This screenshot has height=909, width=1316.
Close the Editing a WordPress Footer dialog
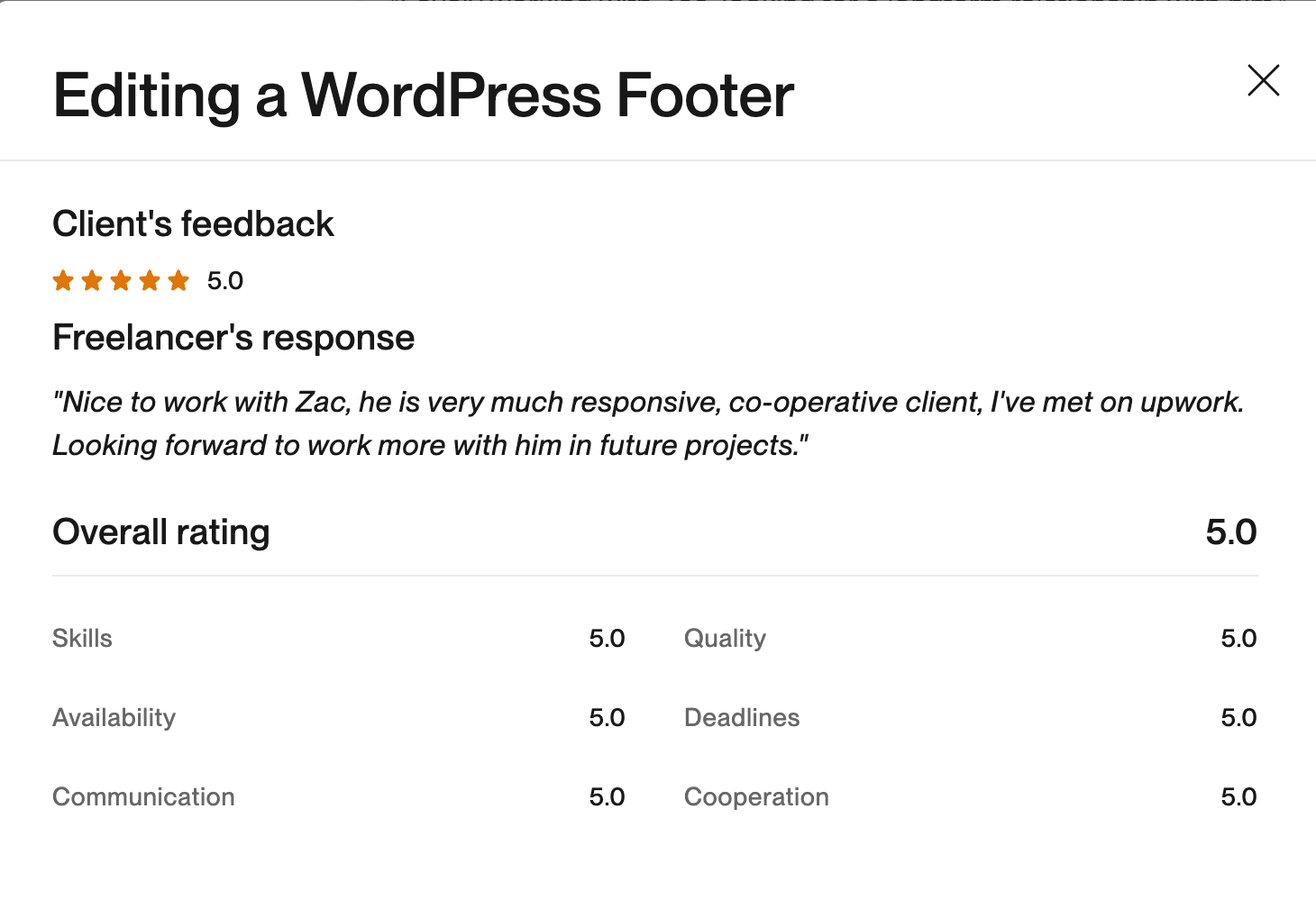pos(1263,80)
